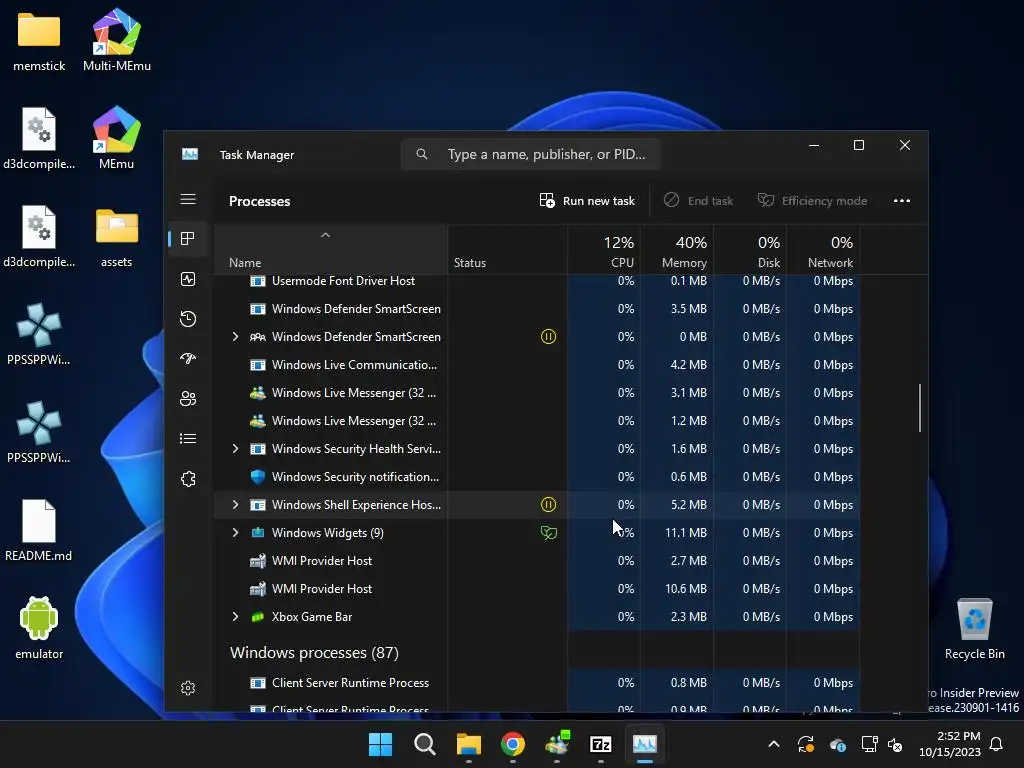Image resolution: width=1024 pixels, height=768 pixels.
Task: Open File Explorer from taskbar
Action: pyautogui.click(x=469, y=744)
